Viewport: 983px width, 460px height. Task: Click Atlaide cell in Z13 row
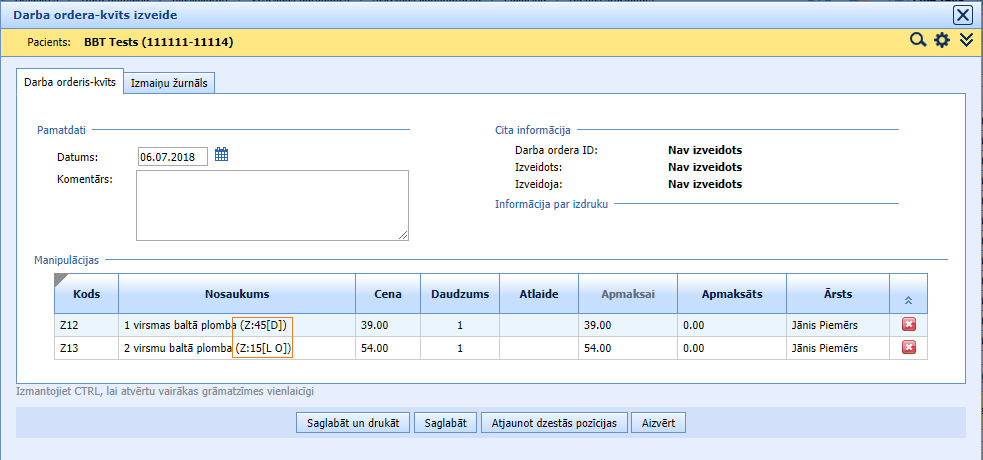pyautogui.click(x=538, y=347)
